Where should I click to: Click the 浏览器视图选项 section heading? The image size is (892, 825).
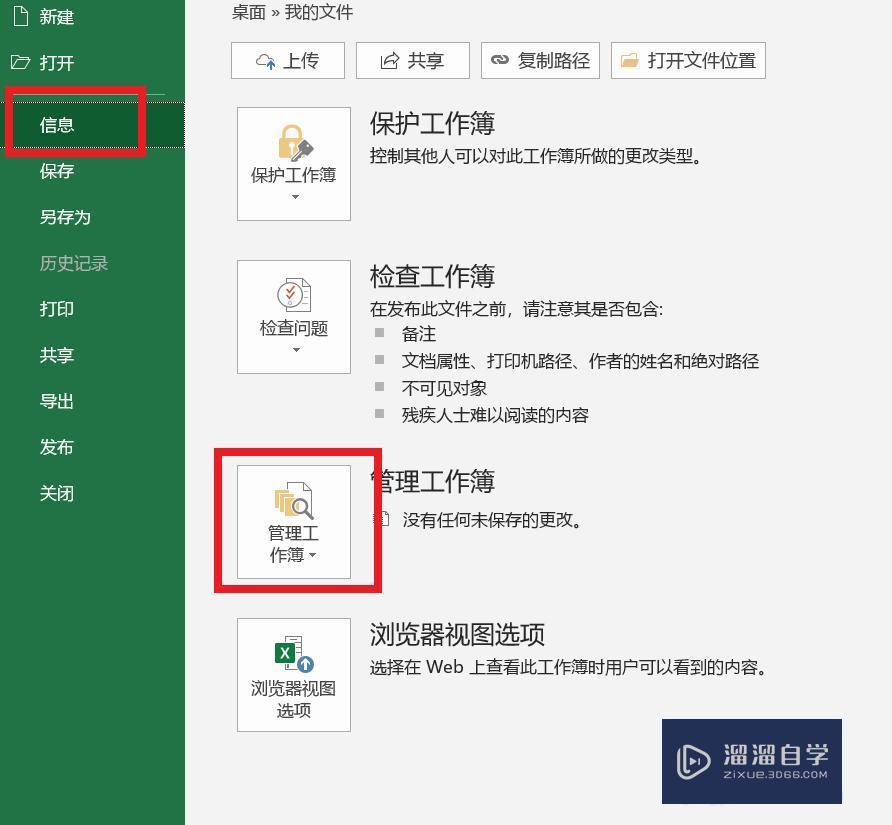point(457,634)
